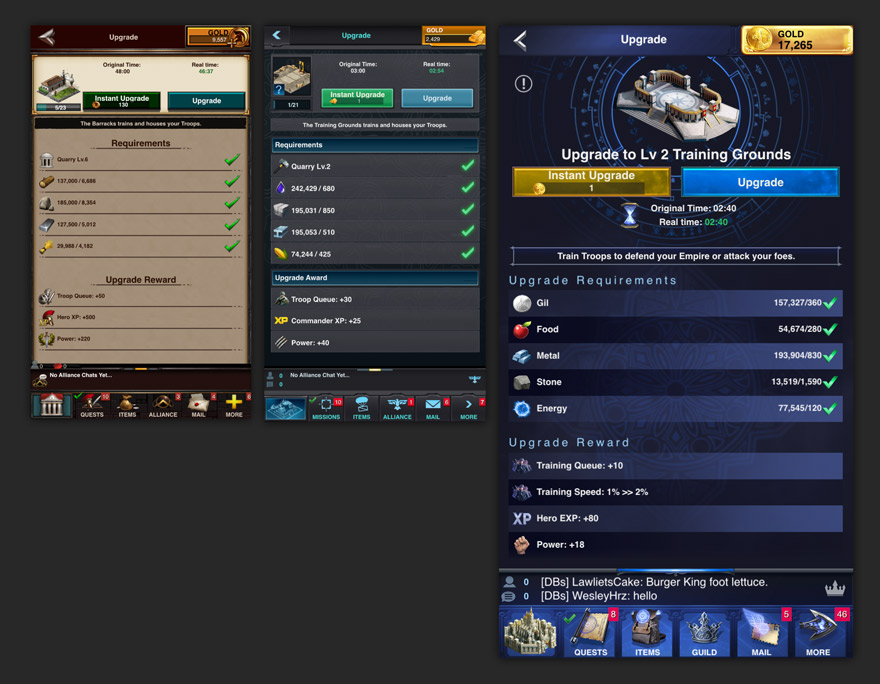This screenshot has width=880, height=684.
Task: Open the Guild crown icon in right game
Action: tap(704, 632)
